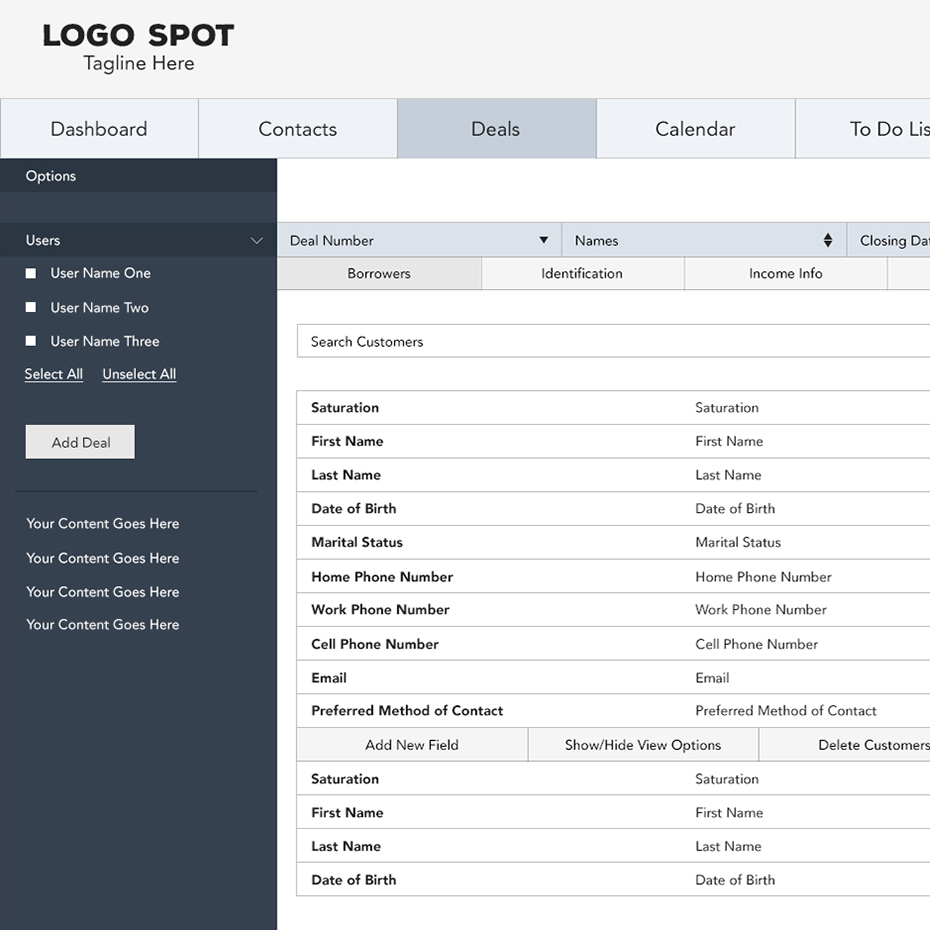
Task: Go to the Calendar tab
Action: click(695, 129)
